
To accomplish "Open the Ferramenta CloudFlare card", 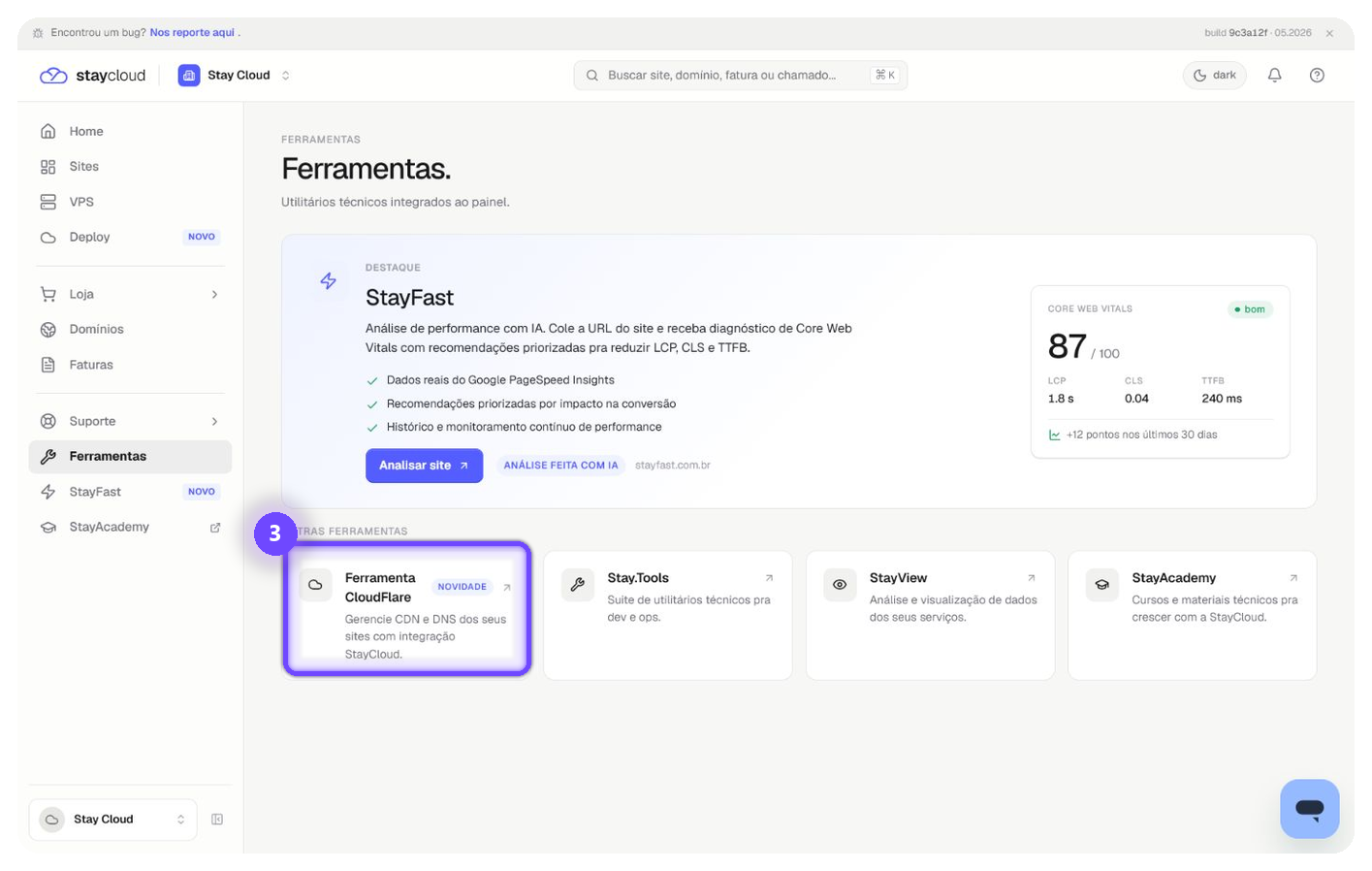I will [406, 608].
